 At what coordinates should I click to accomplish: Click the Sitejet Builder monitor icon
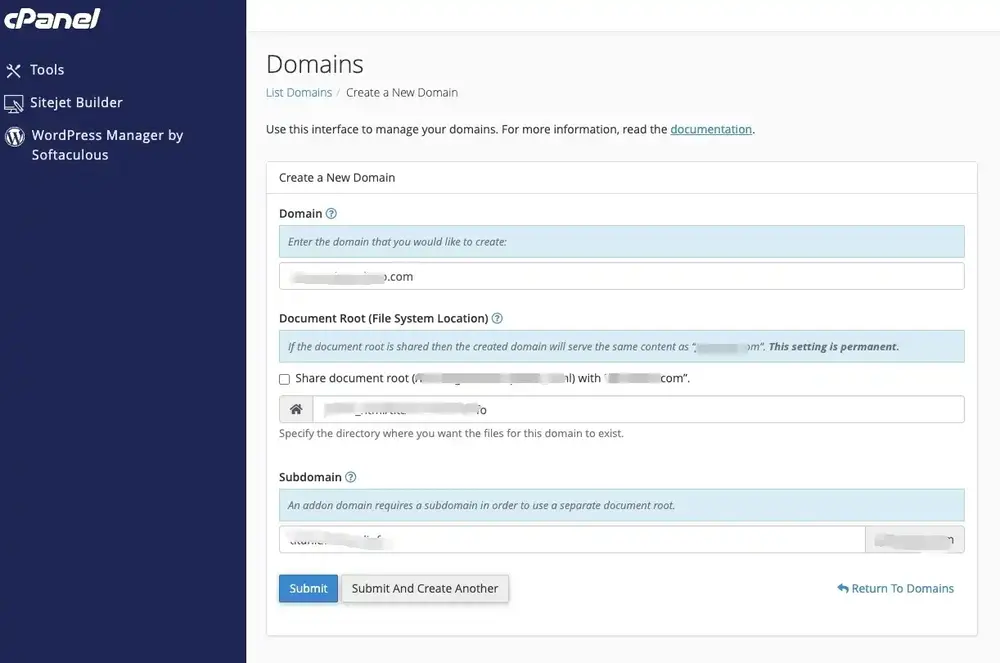coord(13,103)
